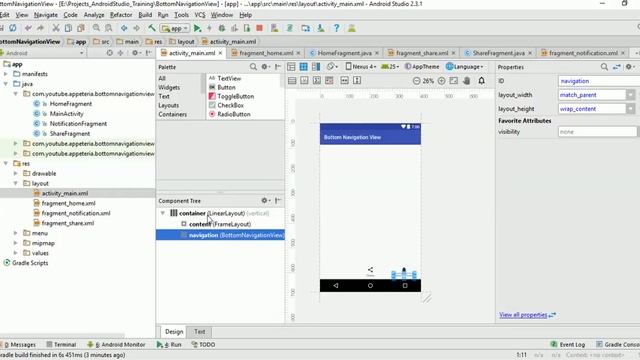Open the Language dropdown
Viewport: 640px width, 360px height.
464,67
